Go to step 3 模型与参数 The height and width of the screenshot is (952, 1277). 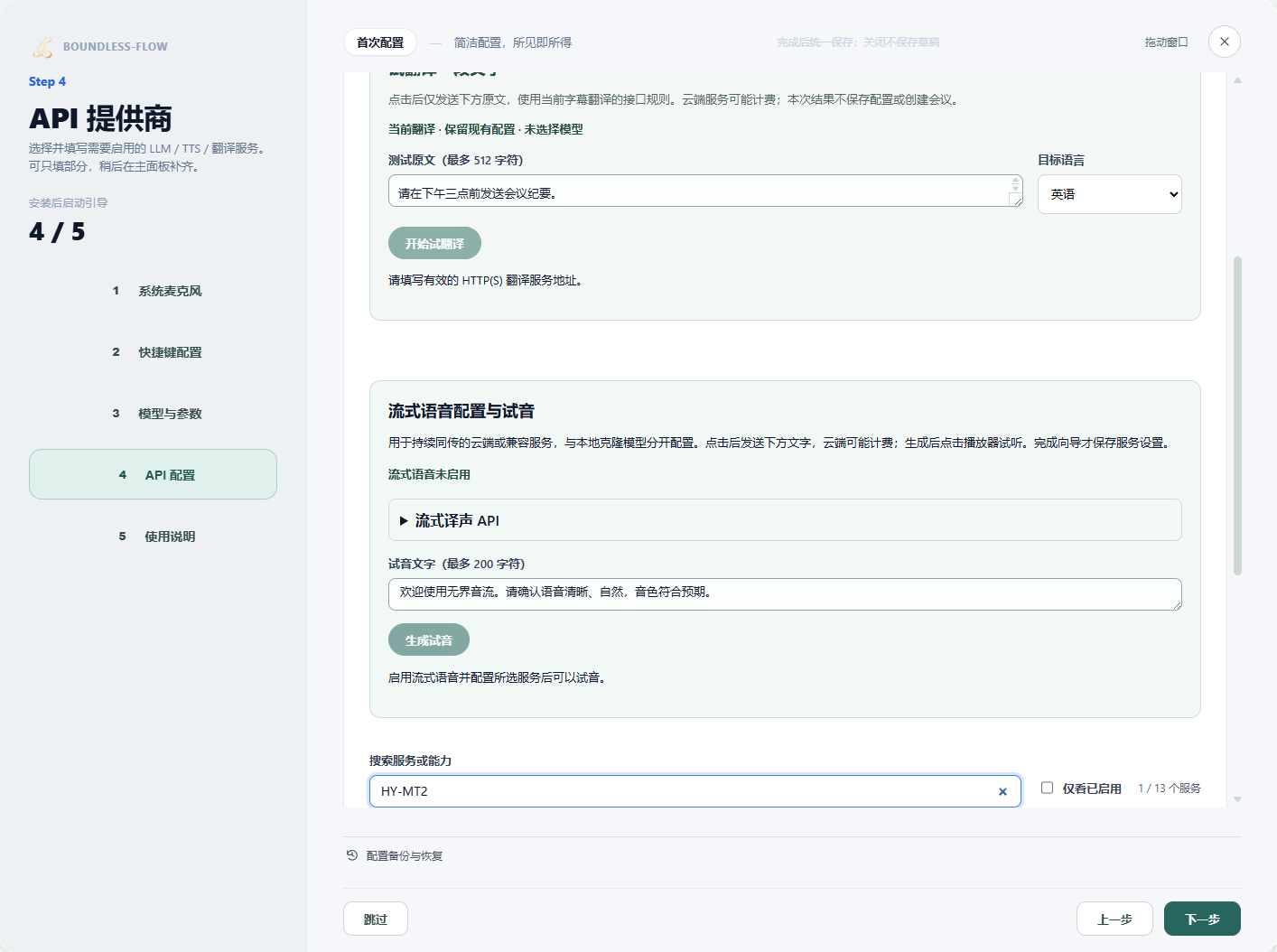[153, 414]
